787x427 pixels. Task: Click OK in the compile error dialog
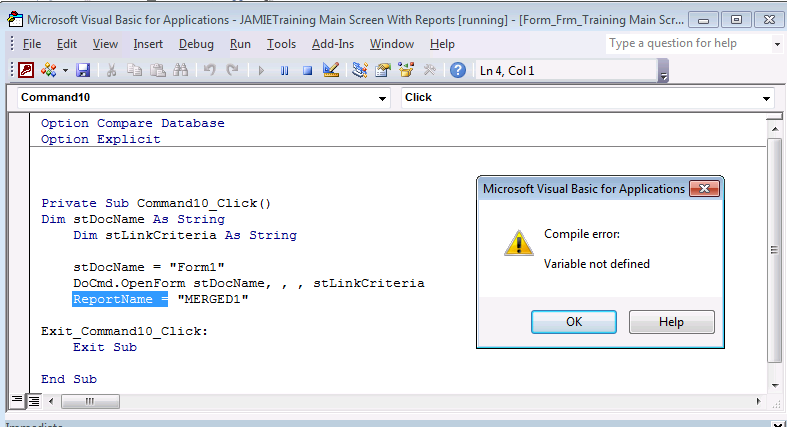pyautogui.click(x=574, y=322)
